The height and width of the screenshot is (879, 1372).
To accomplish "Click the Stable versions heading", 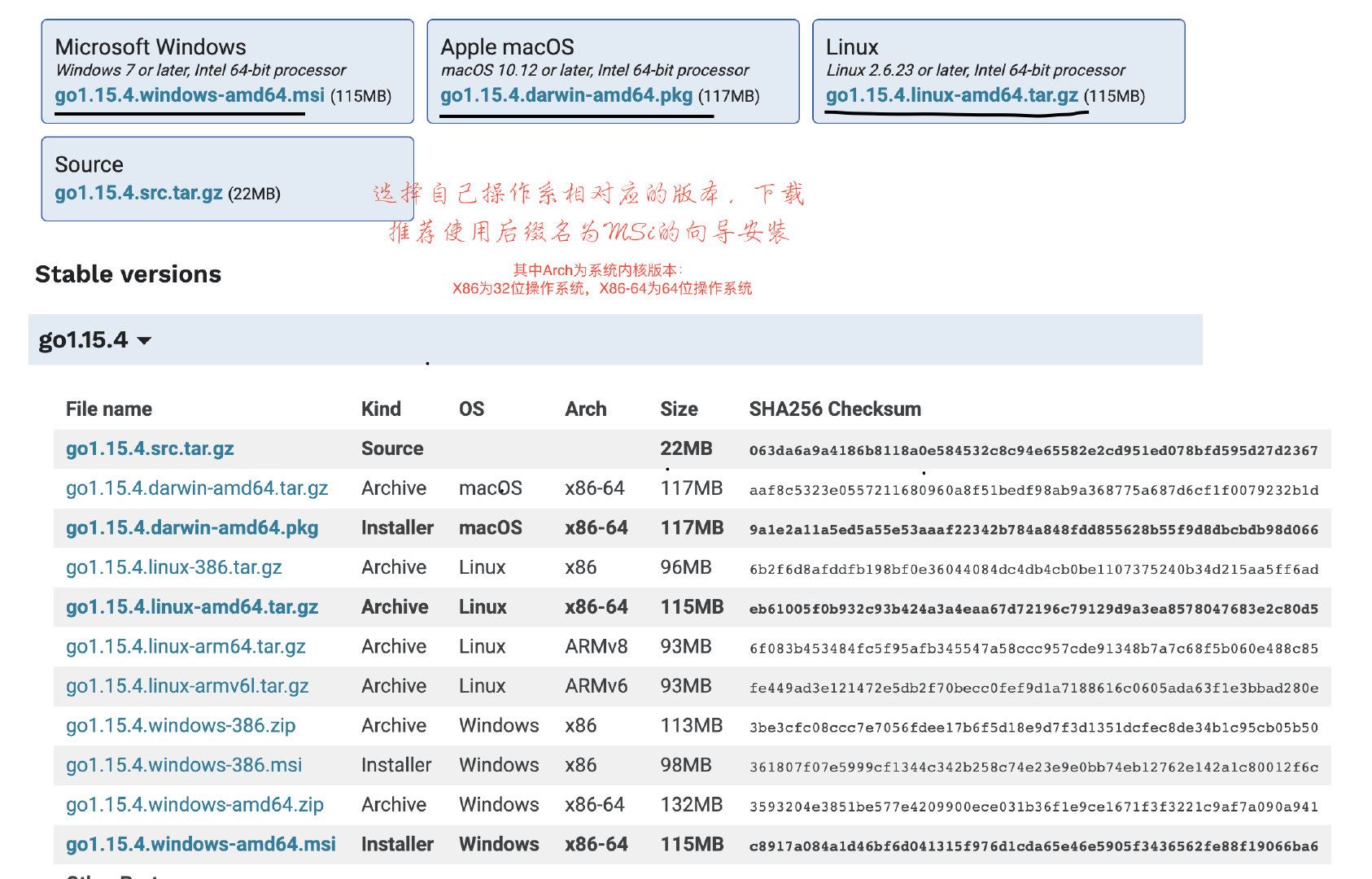I will coord(128,274).
